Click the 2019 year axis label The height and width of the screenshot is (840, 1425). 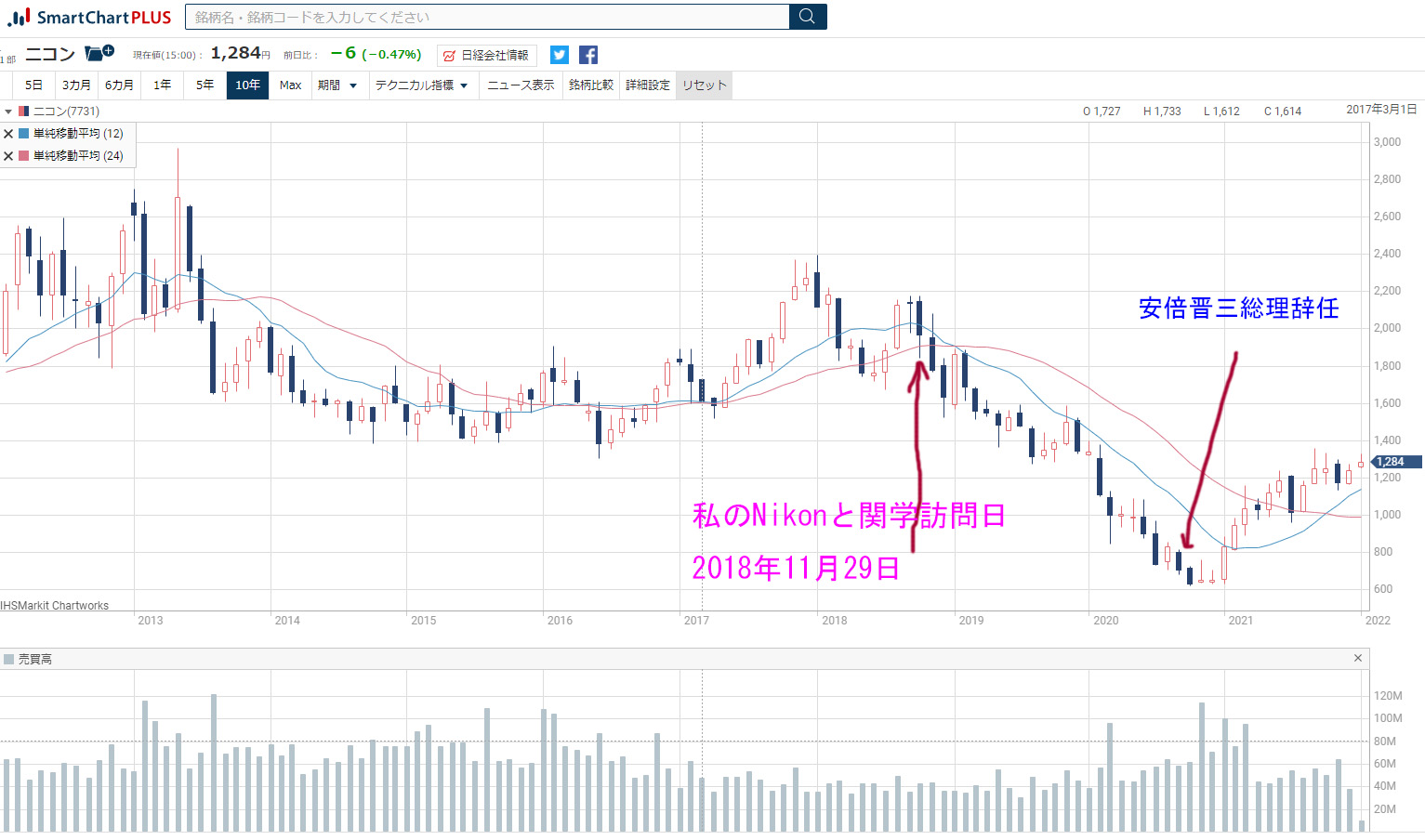[971, 621]
